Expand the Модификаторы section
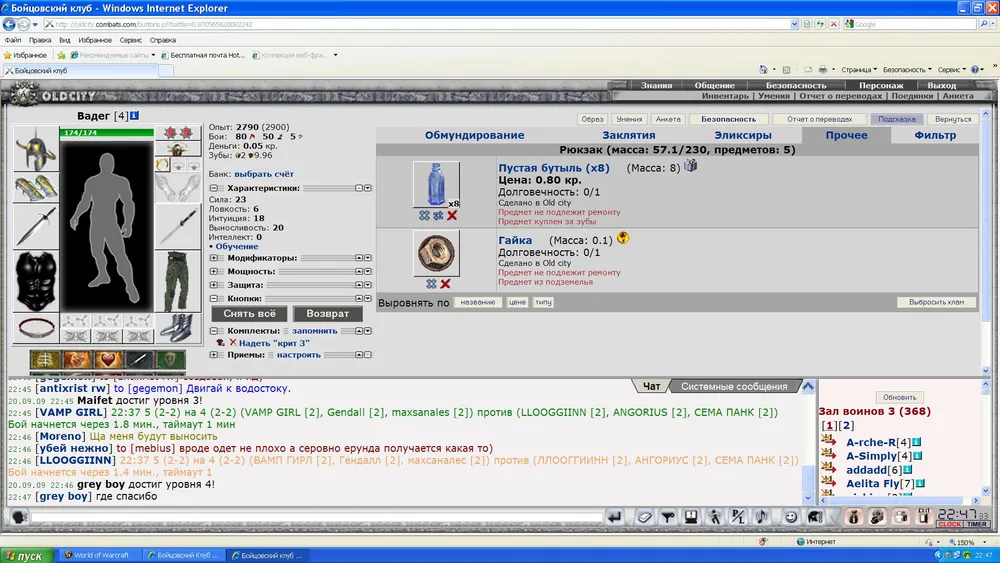1000x563 pixels. (213, 258)
